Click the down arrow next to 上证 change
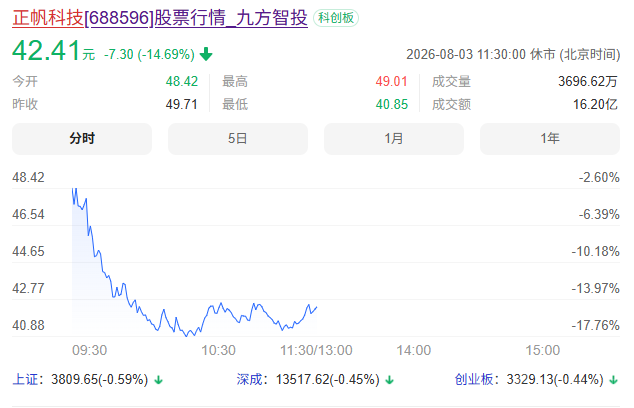Image resolution: width=634 pixels, height=408 pixels. (x=158, y=380)
